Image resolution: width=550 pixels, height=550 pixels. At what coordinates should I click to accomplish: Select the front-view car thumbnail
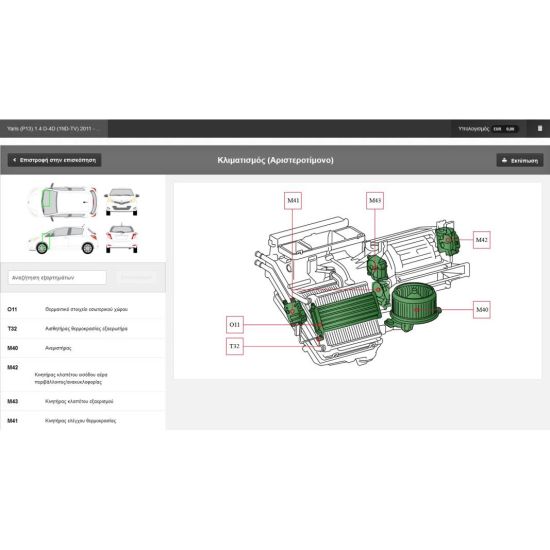coord(122,202)
